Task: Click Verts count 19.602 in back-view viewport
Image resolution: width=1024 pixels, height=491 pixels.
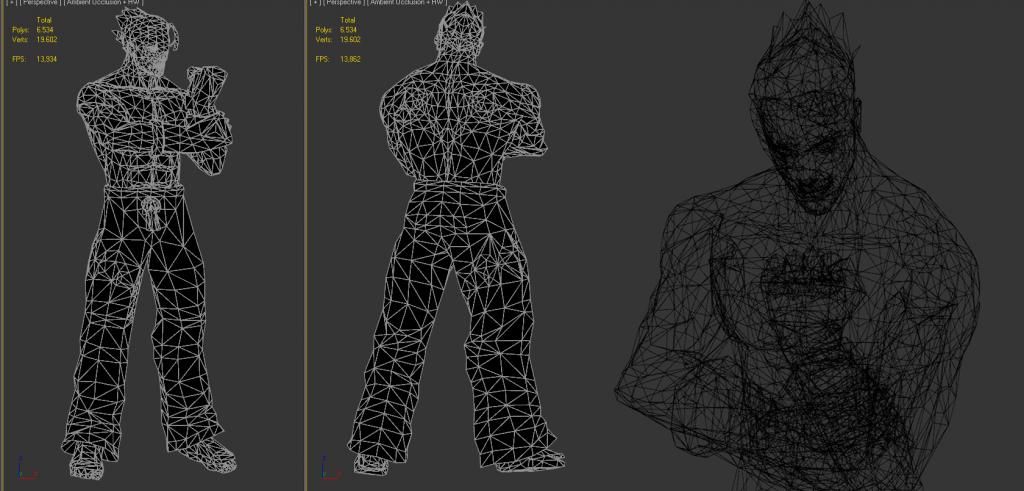Action: click(x=351, y=40)
